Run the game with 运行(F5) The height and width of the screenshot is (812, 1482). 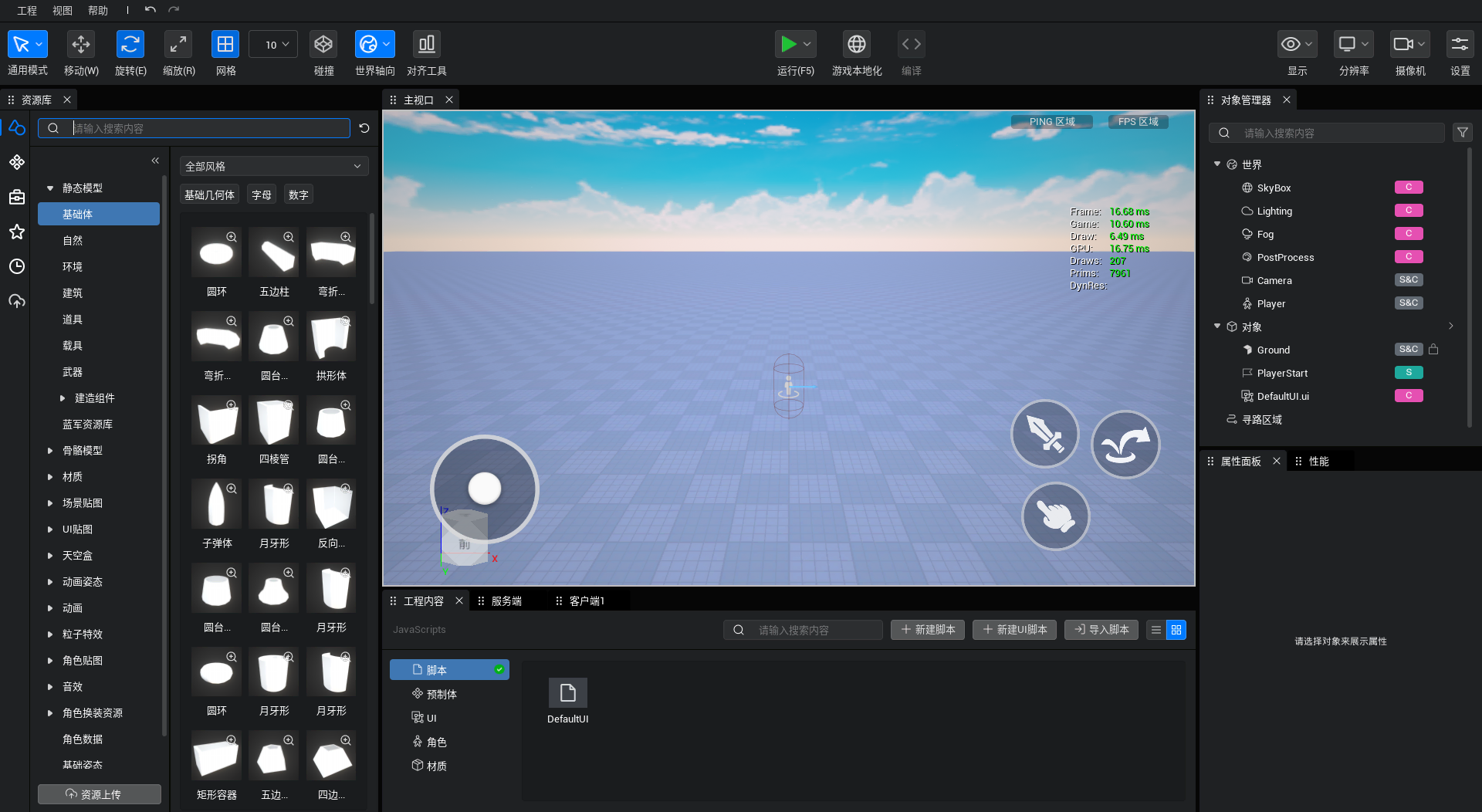point(788,45)
